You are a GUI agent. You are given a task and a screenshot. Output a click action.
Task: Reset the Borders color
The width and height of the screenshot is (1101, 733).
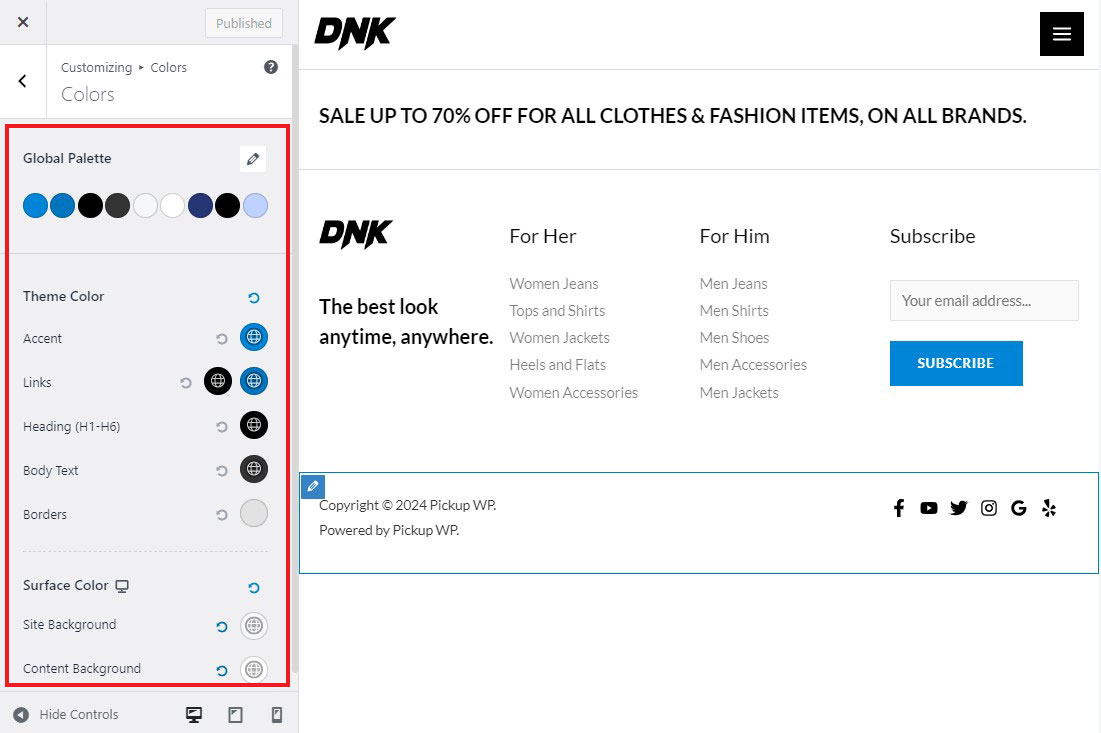[222, 515]
